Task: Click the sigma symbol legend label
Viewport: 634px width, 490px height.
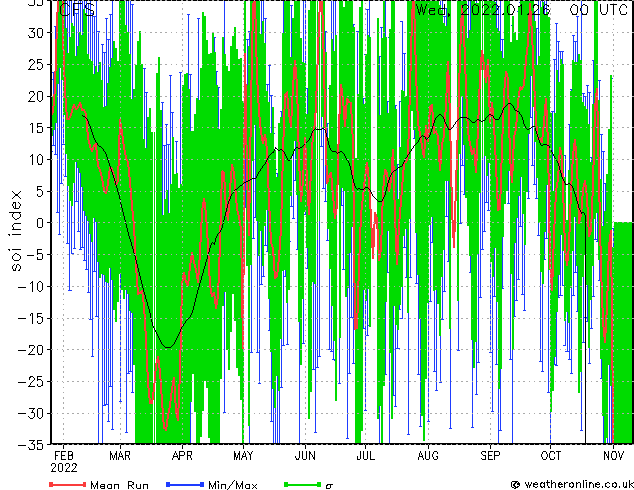Action: click(329, 486)
